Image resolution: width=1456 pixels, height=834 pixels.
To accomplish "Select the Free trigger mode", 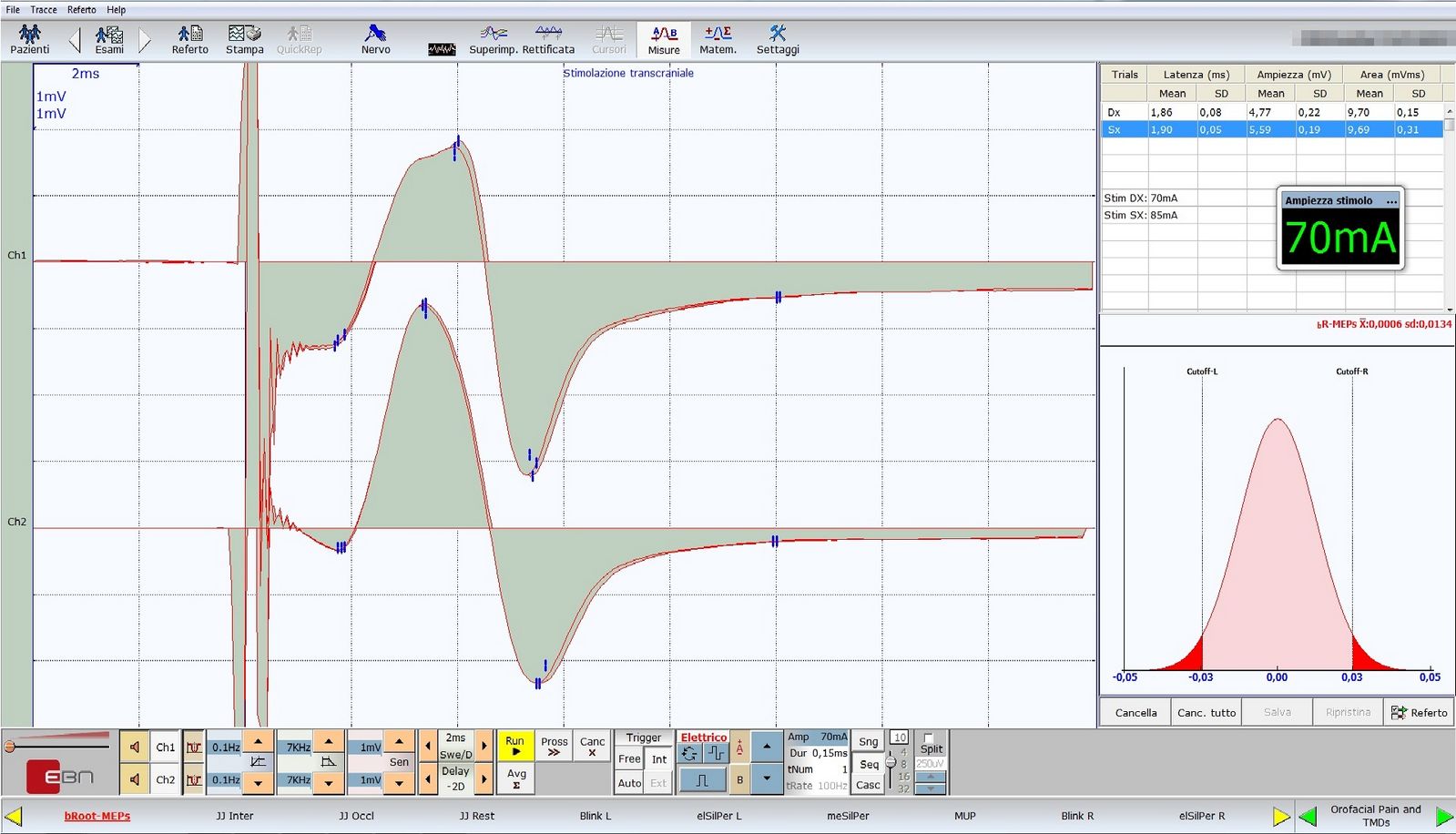I will click(629, 758).
